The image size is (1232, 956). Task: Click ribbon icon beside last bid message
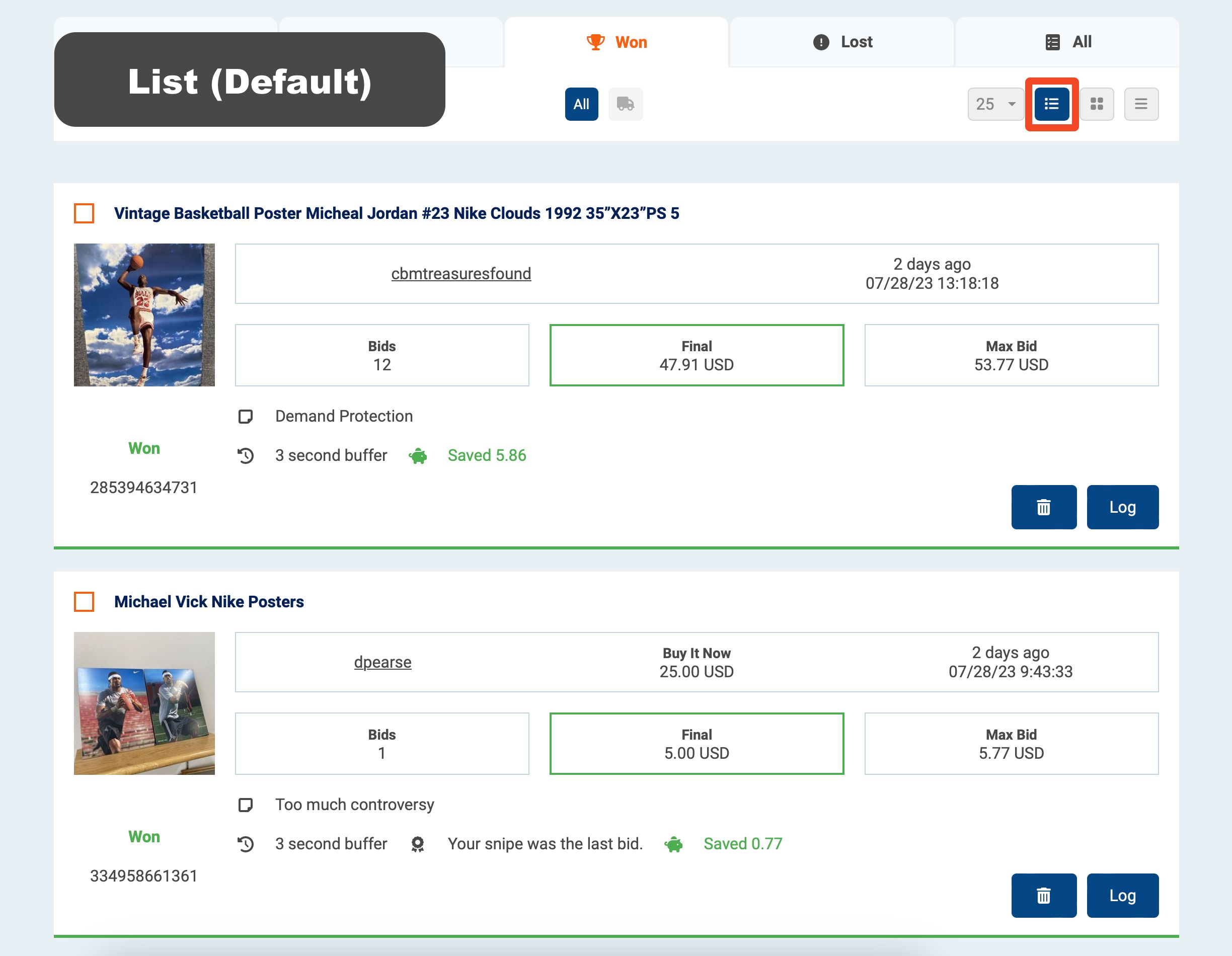(417, 844)
